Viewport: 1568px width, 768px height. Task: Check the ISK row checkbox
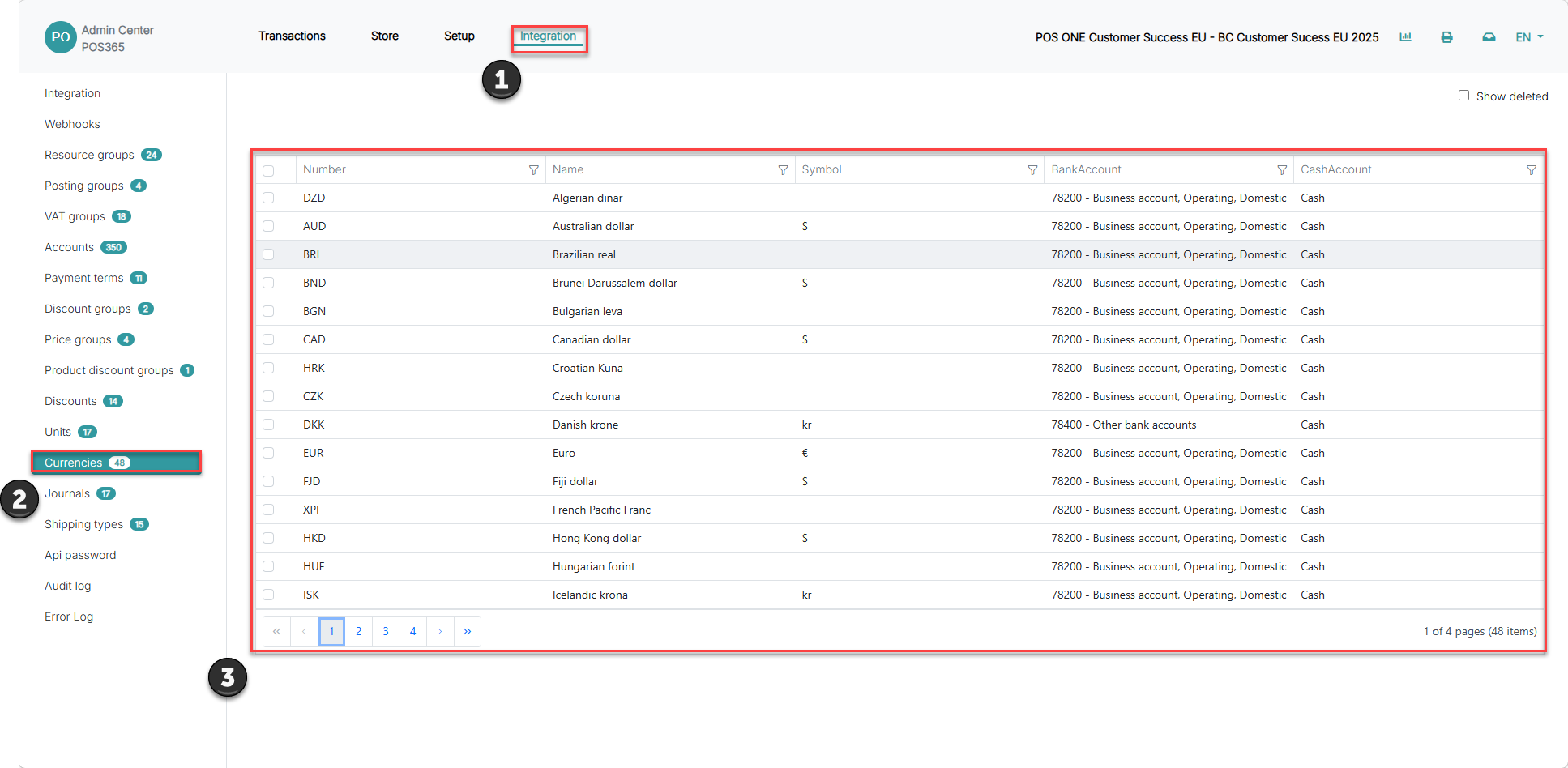pos(268,595)
